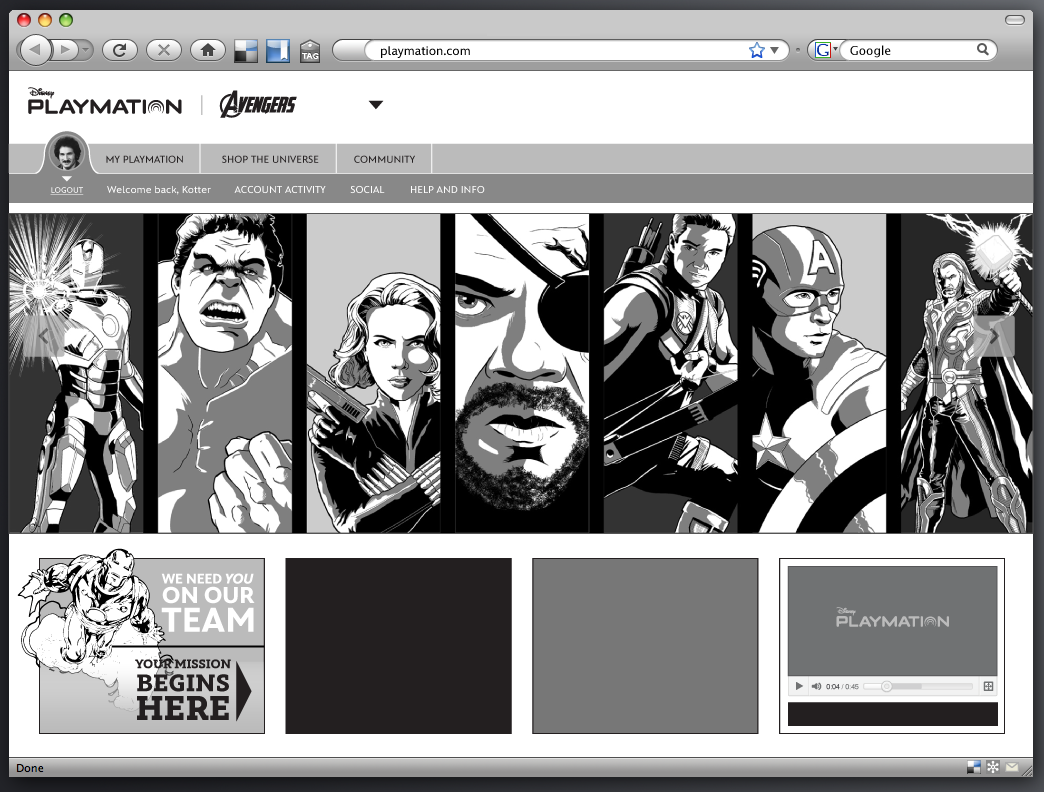Image resolution: width=1044 pixels, height=792 pixels.
Task: Select the Hulk carousel panel
Action: coord(224,373)
